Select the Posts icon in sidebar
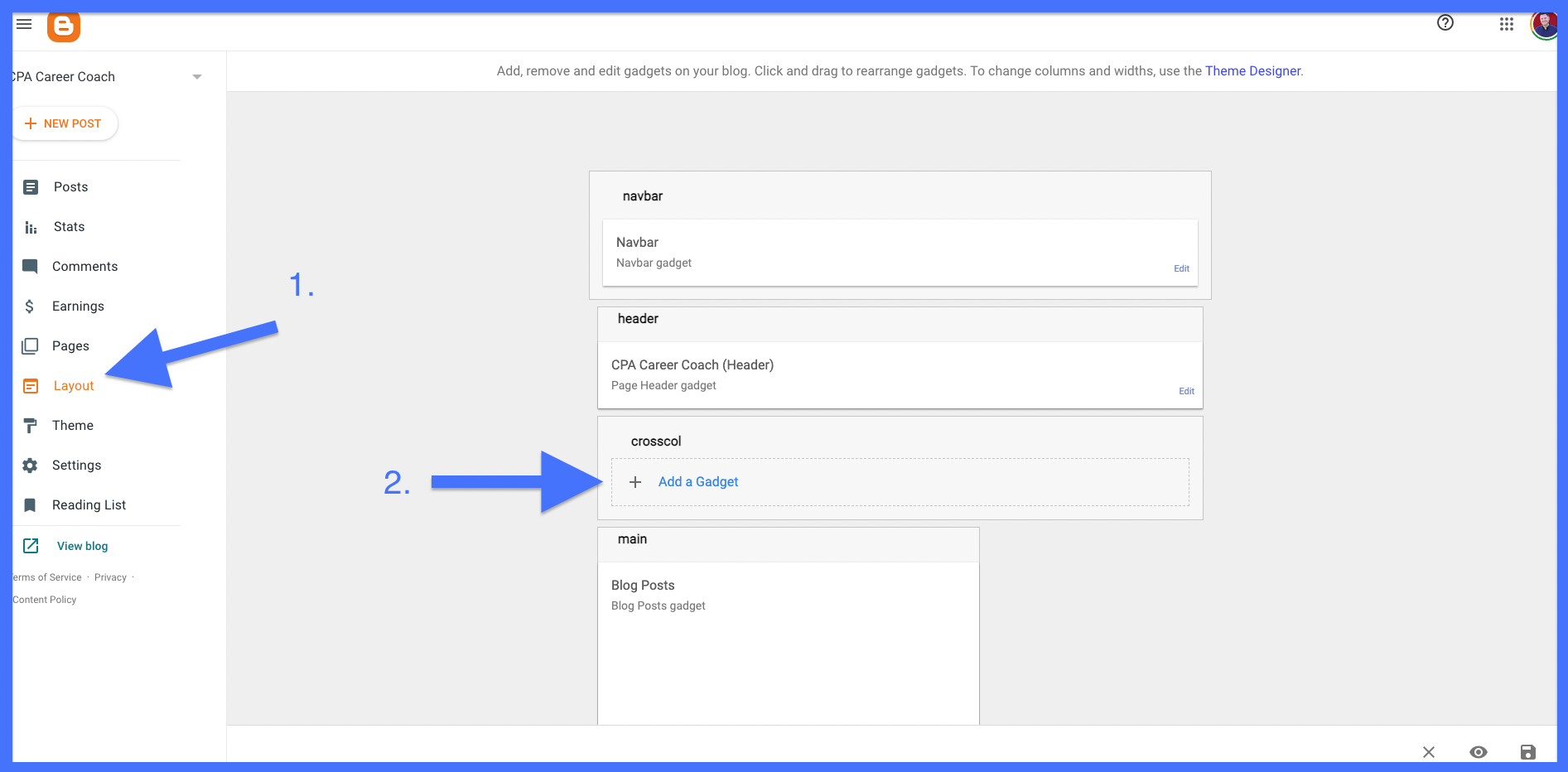 coord(31,186)
